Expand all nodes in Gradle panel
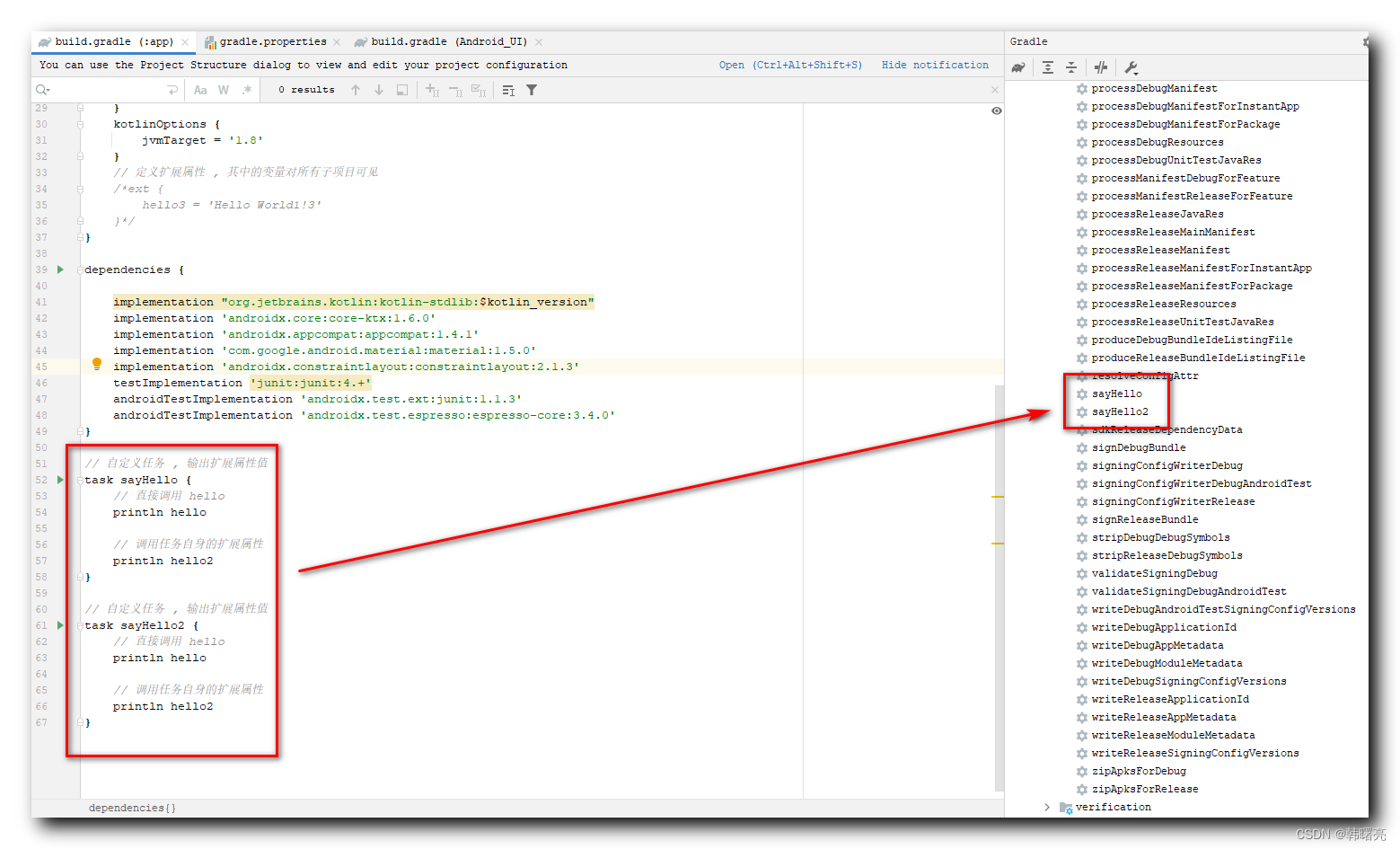Viewport: 1400px width, 849px height. click(1048, 67)
